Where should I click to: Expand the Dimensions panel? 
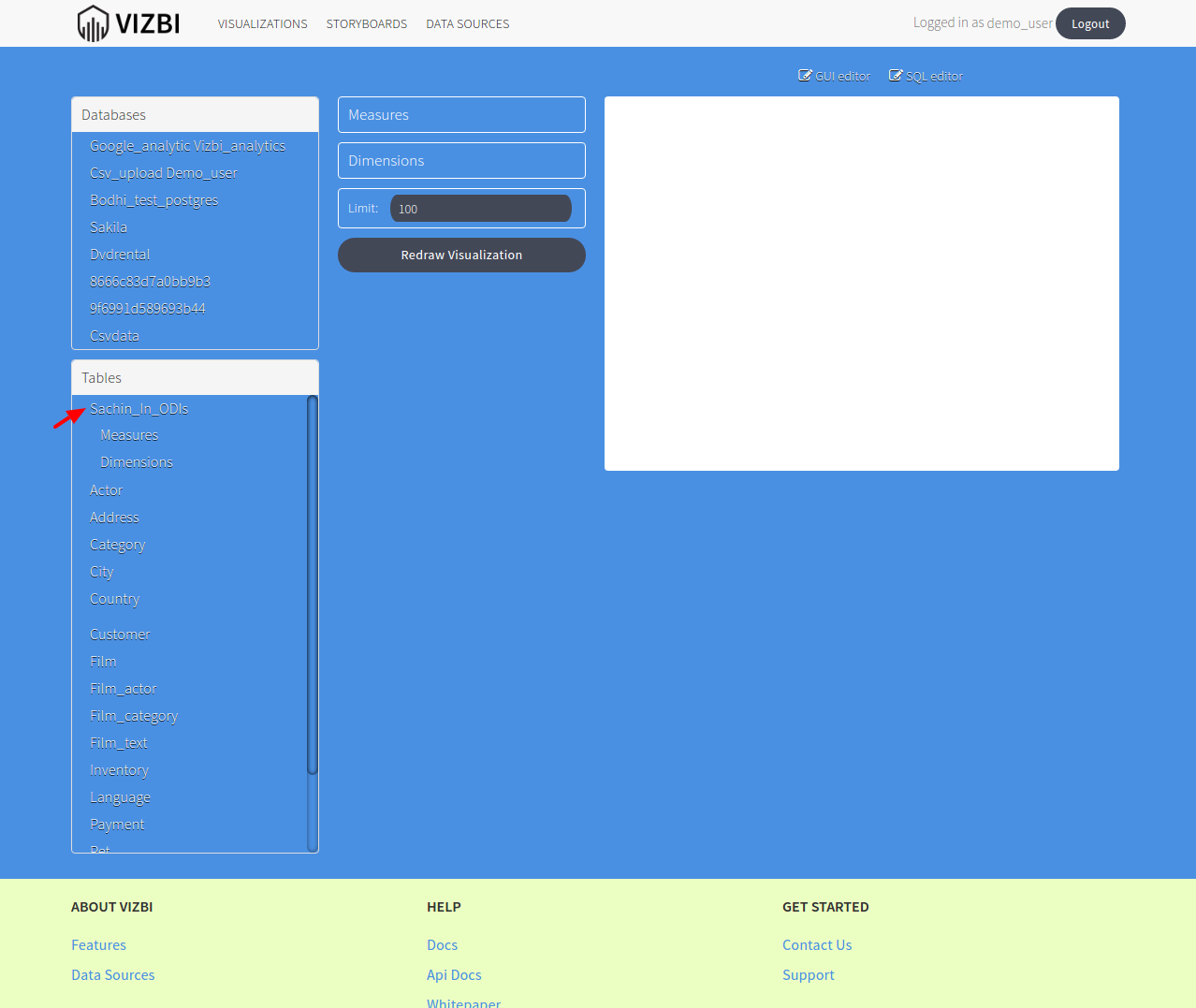tap(460, 160)
